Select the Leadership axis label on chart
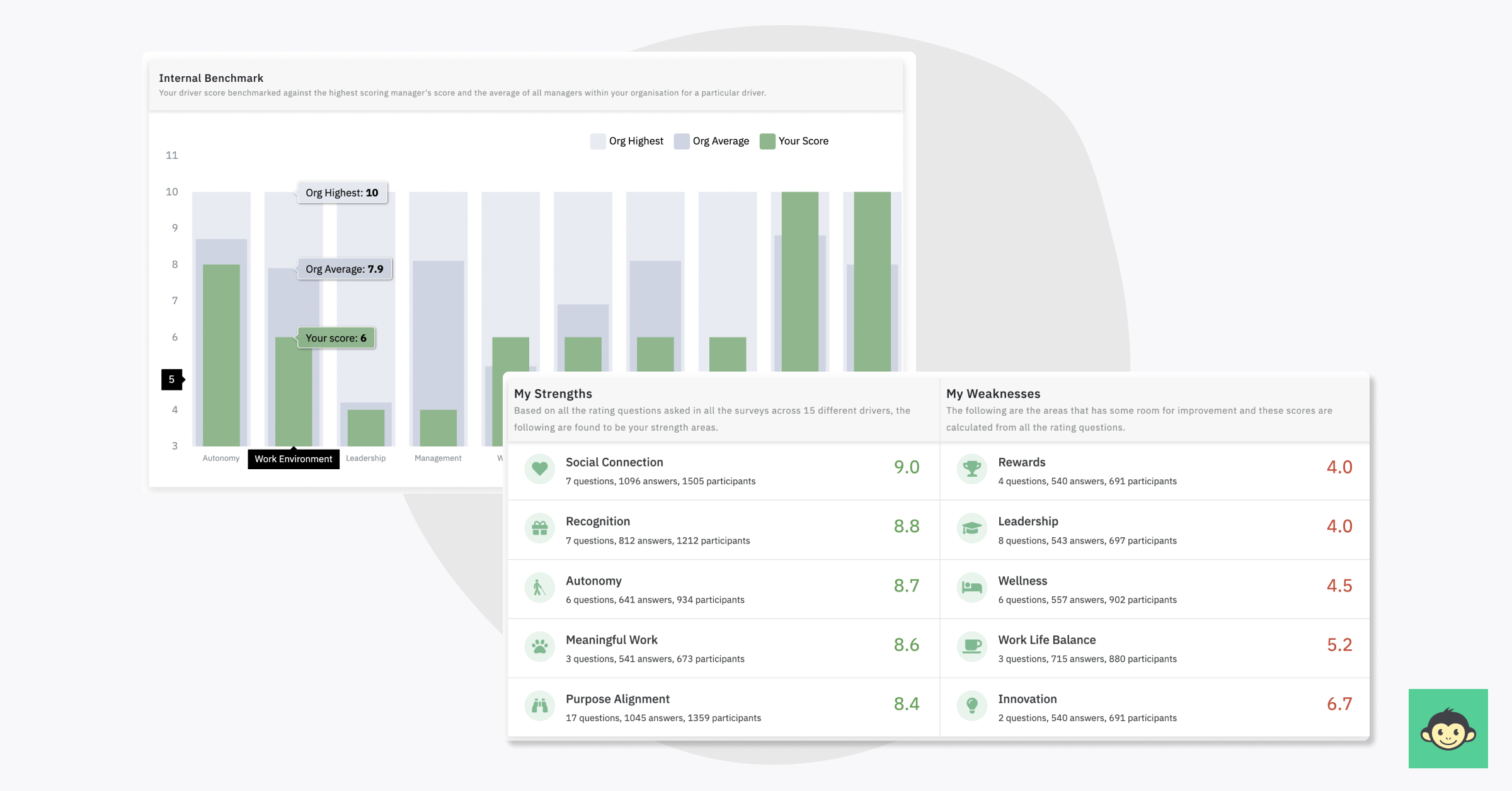Screen dimensions: 1512x791 [365, 458]
